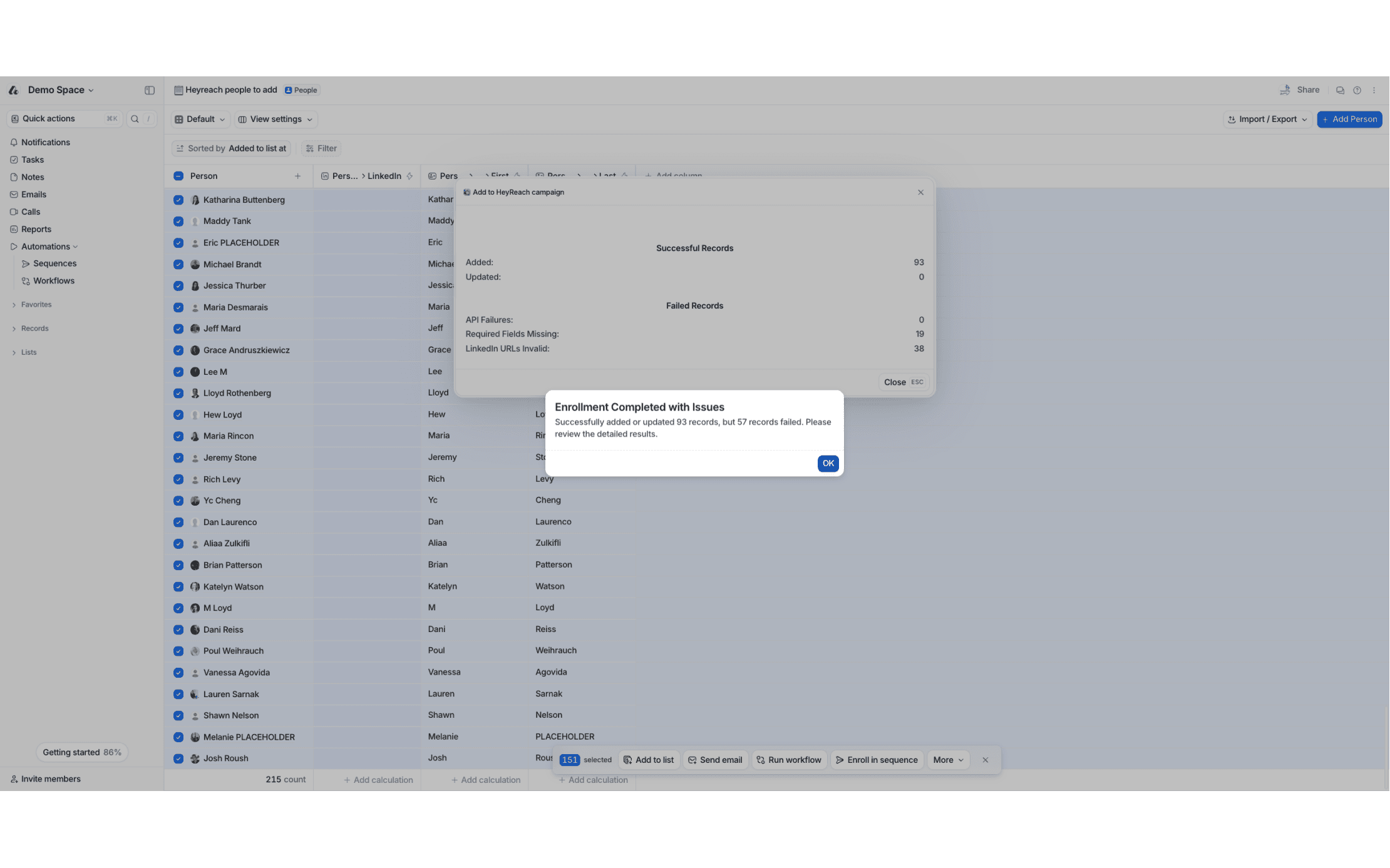The width and height of the screenshot is (1390, 868).
Task: Click the sidebar collapse icon
Action: (x=149, y=90)
